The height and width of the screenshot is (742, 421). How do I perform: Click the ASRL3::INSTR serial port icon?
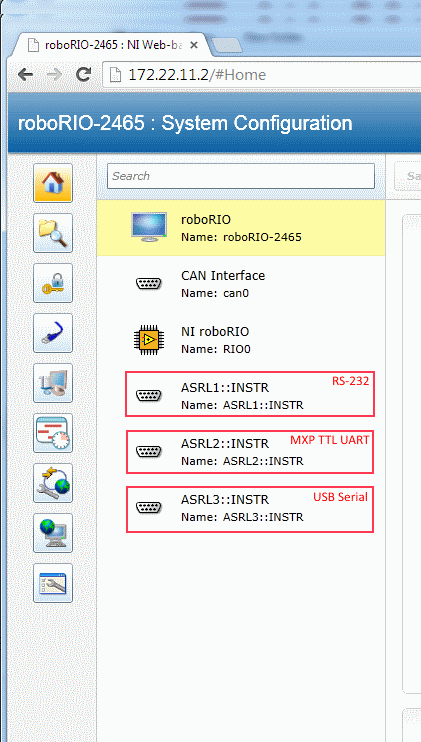pyautogui.click(x=149, y=508)
